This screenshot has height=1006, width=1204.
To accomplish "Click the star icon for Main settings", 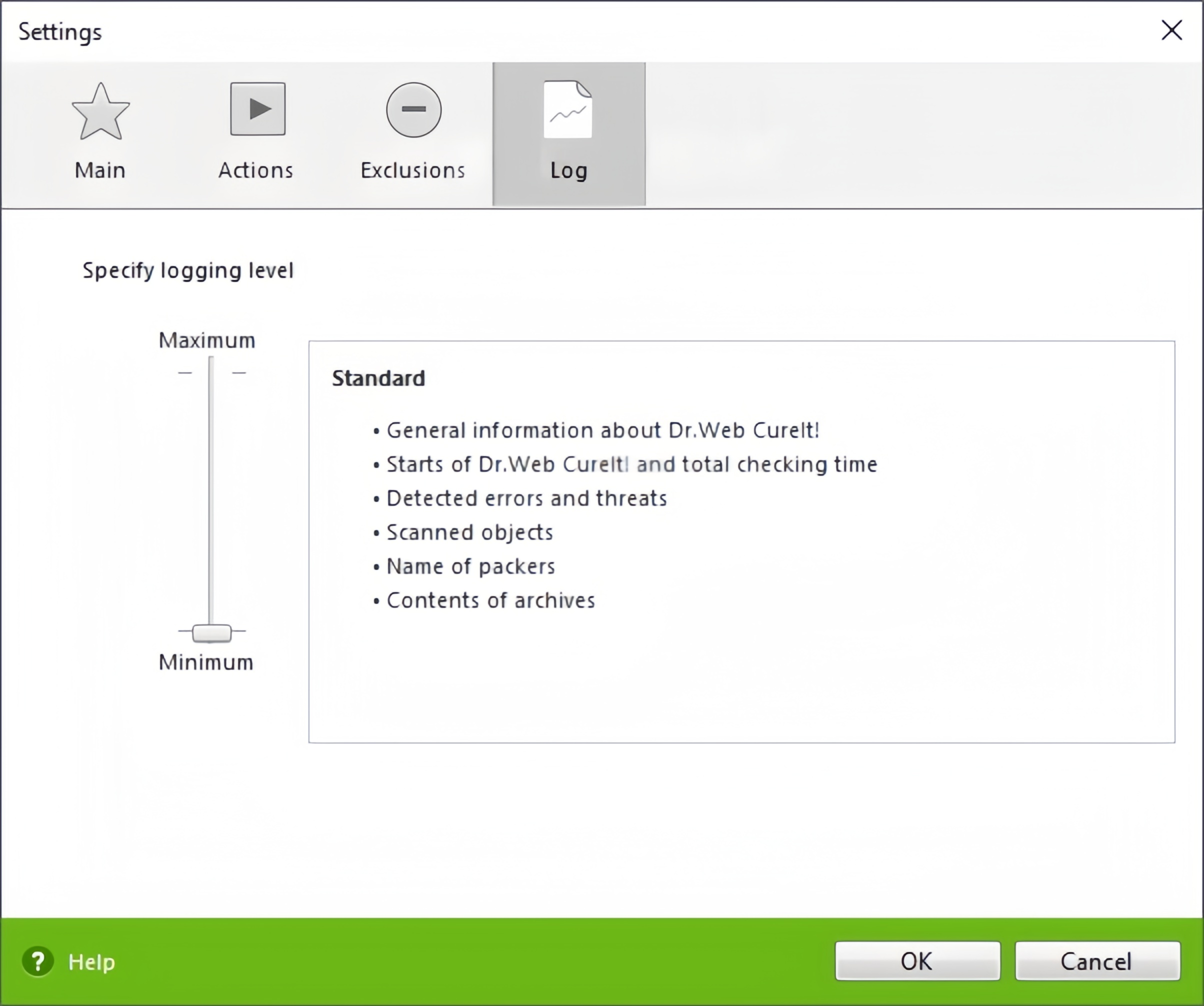I will tap(100, 111).
